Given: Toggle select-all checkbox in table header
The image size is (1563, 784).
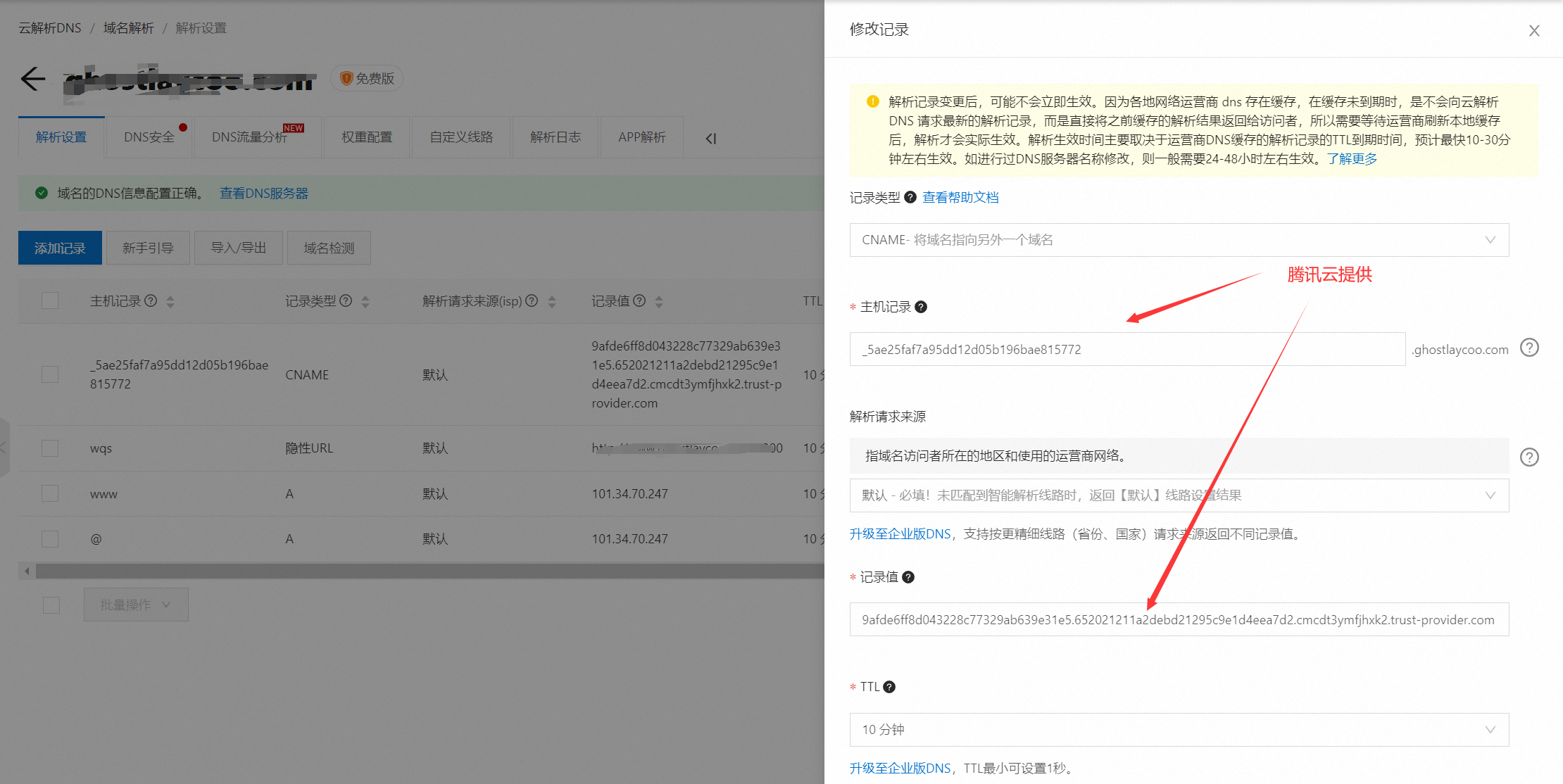Looking at the screenshot, I should pyautogui.click(x=50, y=301).
